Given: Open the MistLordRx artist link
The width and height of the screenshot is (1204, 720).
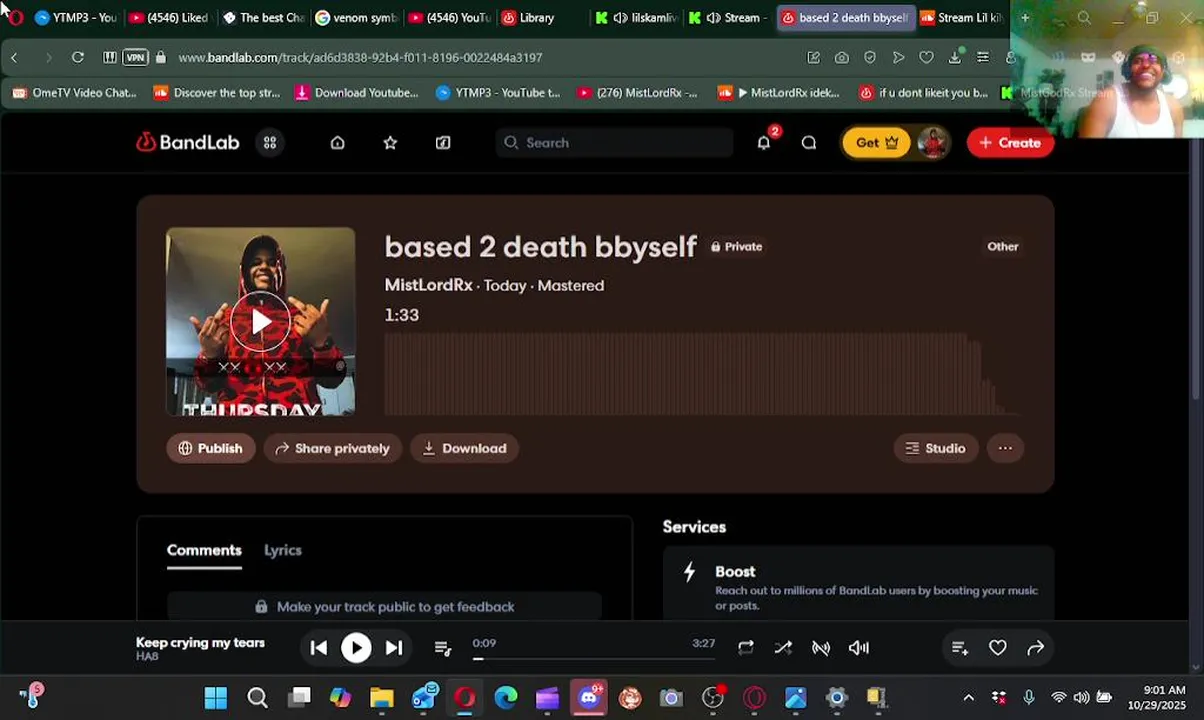Looking at the screenshot, I should (x=428, y=285).
